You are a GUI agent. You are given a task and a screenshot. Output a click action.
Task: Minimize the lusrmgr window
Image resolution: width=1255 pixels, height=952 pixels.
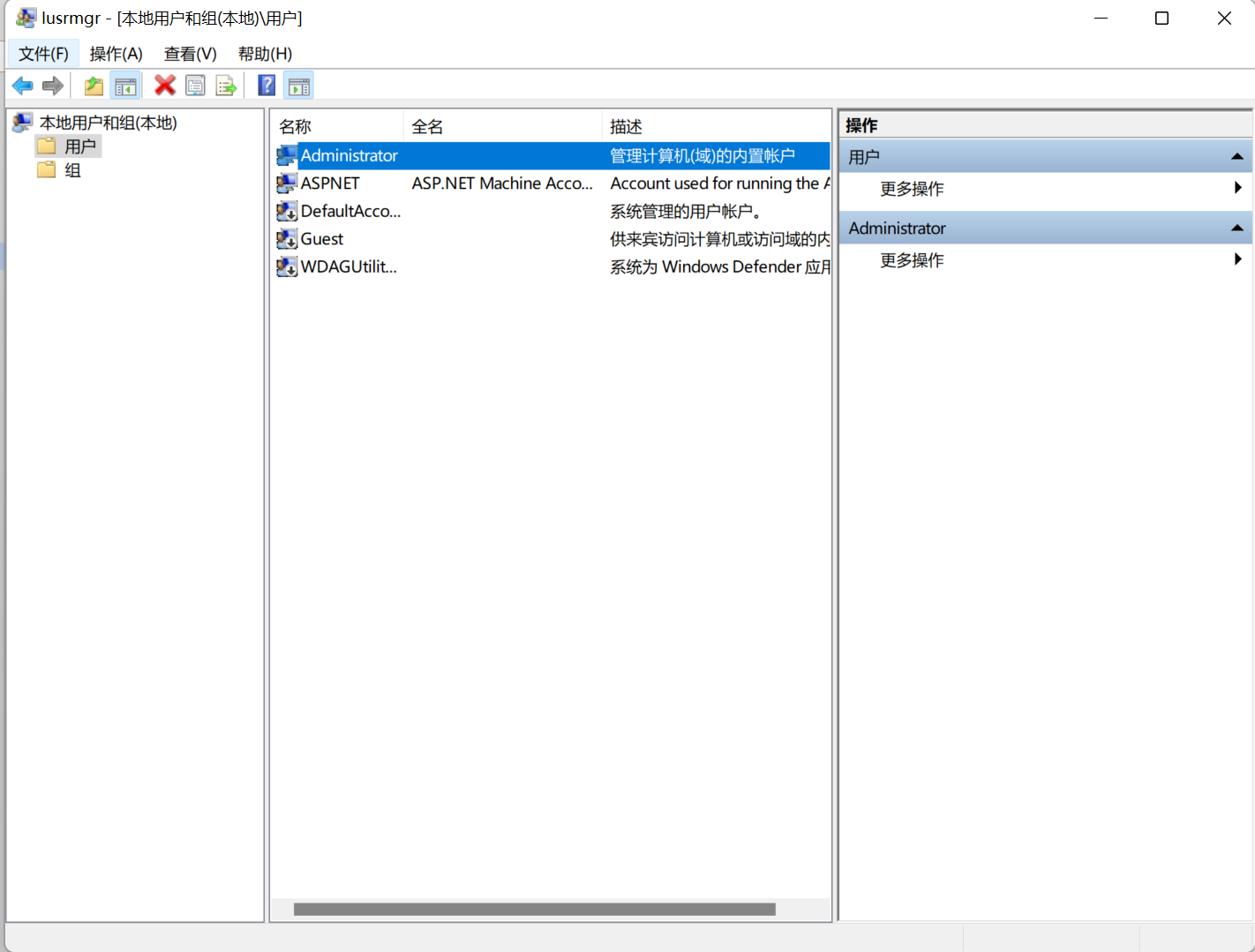click(x=1101, y=18)
